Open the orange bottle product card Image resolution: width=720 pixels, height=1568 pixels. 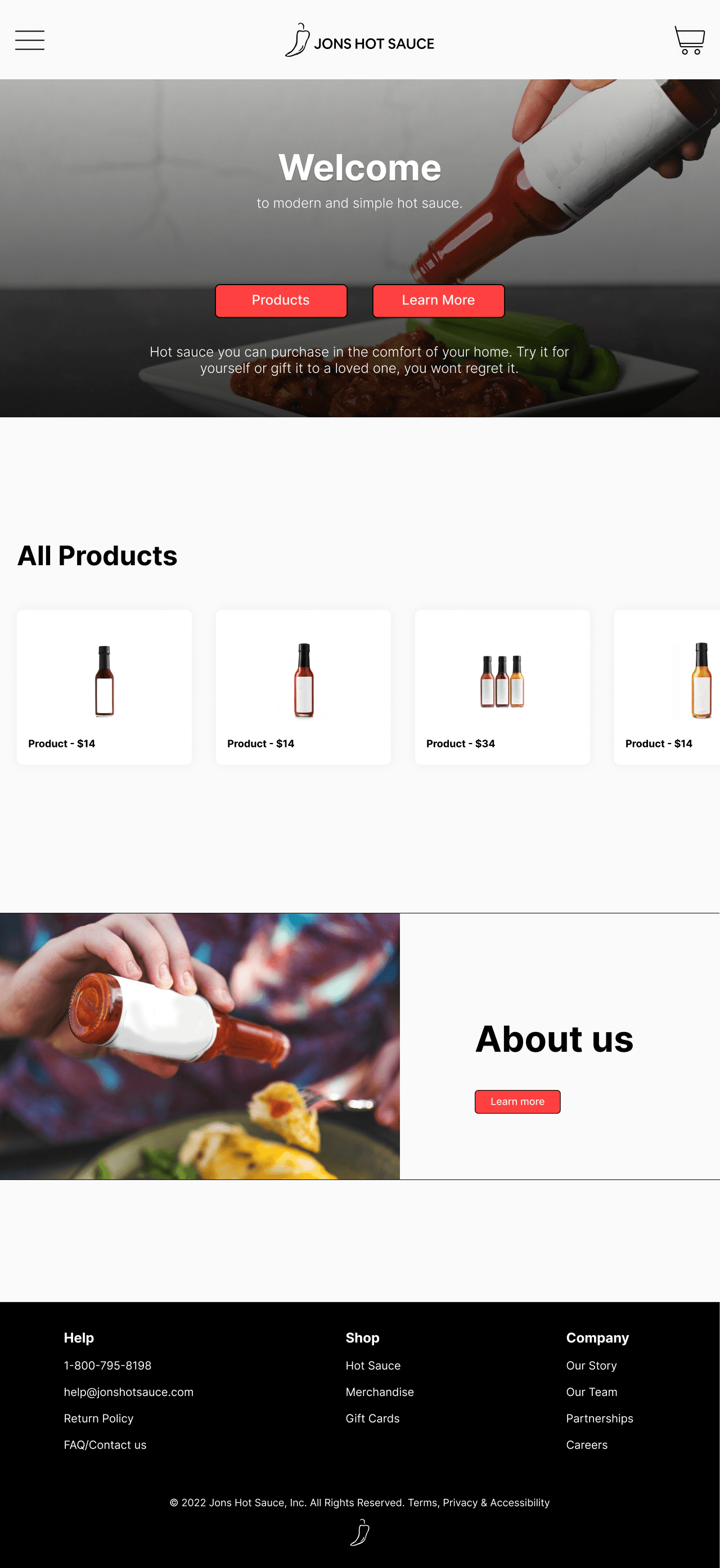(667, 687)
